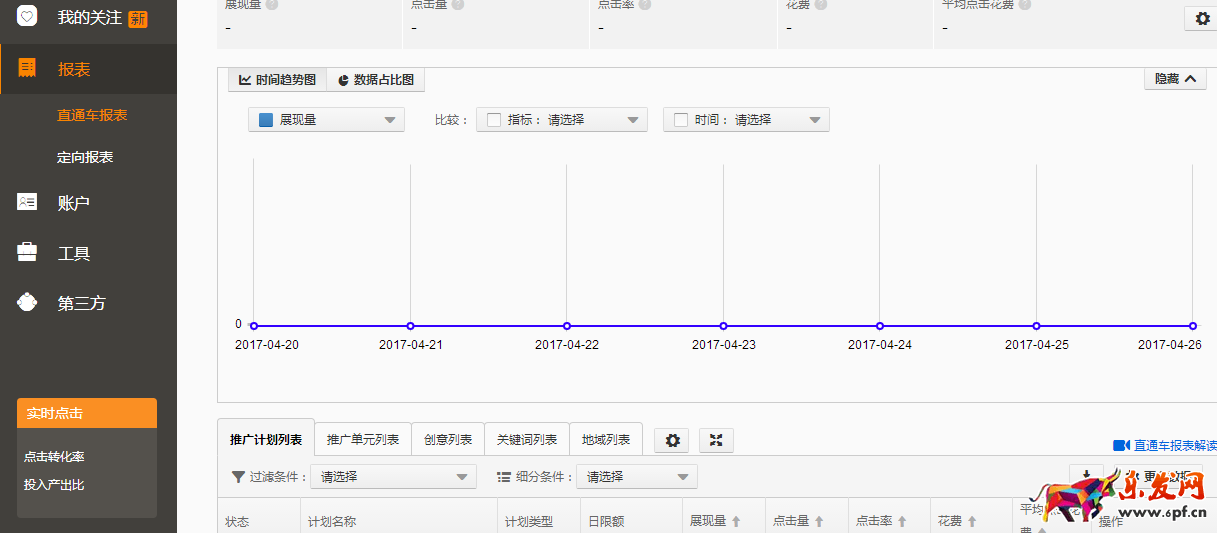
Task: Toggle the 时间 comparison checkbox
Action: pos(680,120)
